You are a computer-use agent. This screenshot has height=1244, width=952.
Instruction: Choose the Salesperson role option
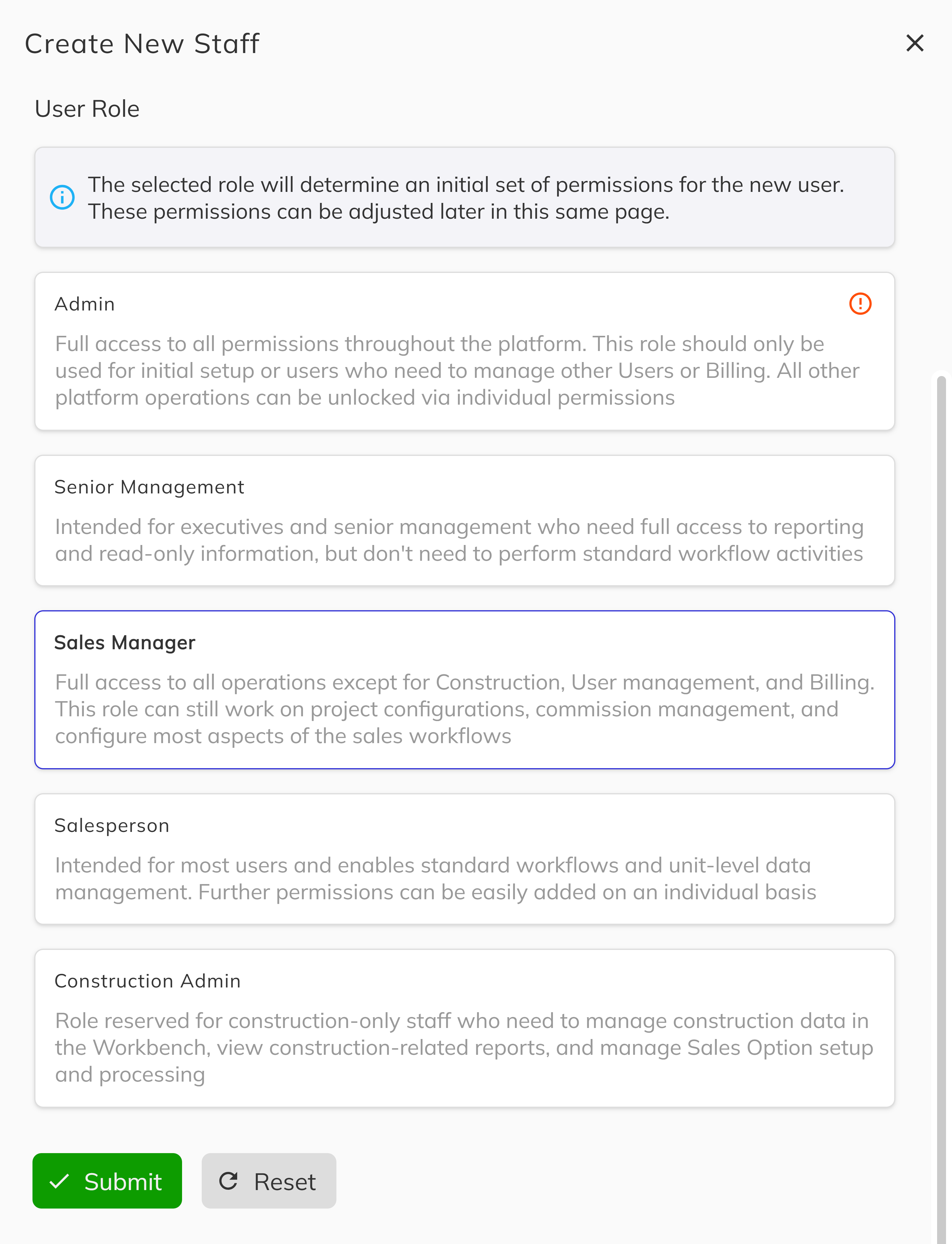pyautogui.click(x=465, y=859)
